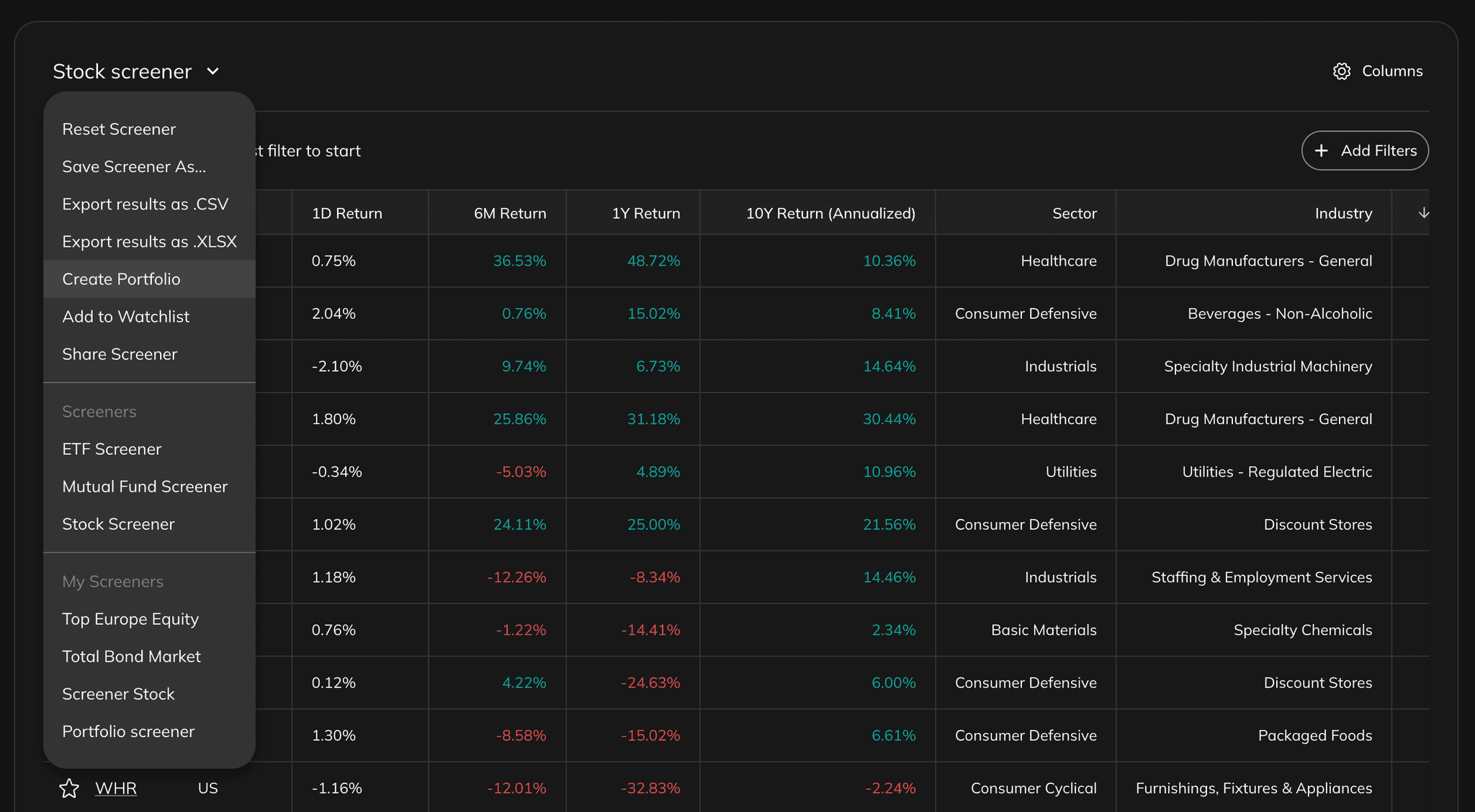The image size is (1475, 812).
Task: Open Portfolio screener from My Screeners
Action: 128,731
